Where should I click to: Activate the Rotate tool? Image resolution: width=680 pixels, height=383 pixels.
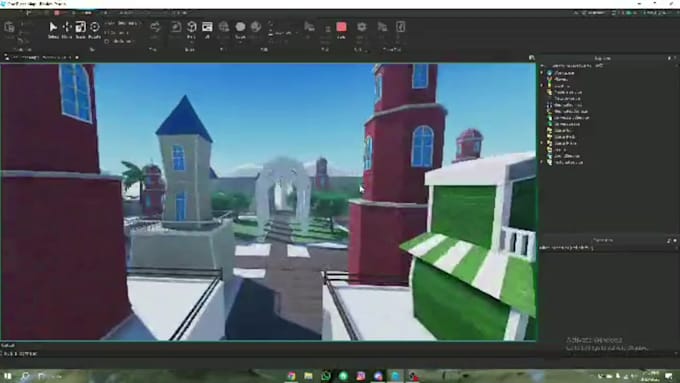tap(95, 29)
